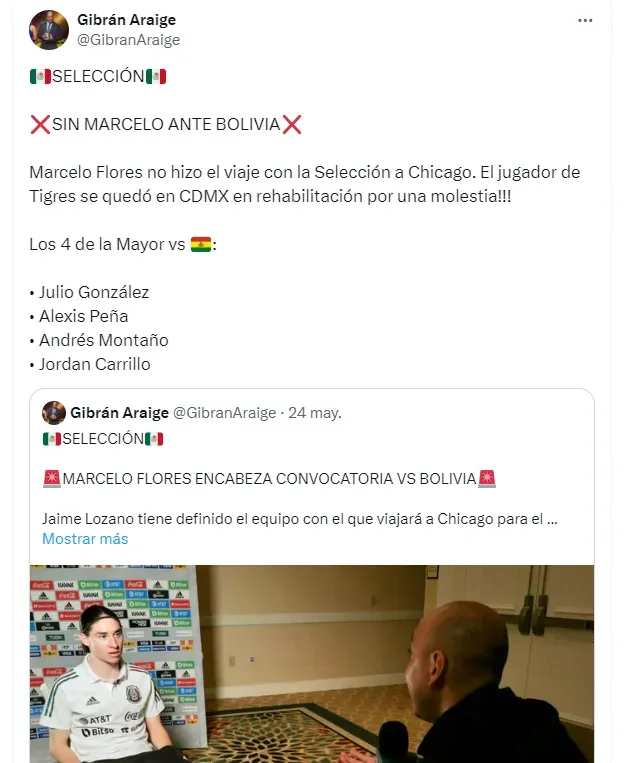Open the 24 may. timestamp link
This screenshot has height=763, width=627.
[x=315, y=413]
